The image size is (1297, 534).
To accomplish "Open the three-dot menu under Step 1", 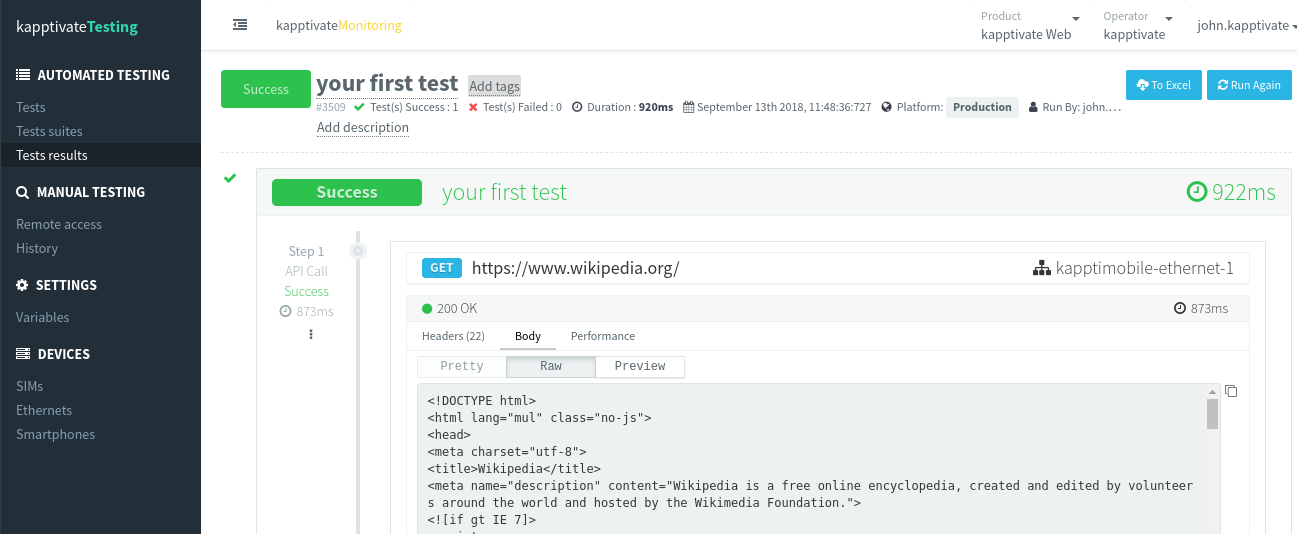I will point(311,334).
